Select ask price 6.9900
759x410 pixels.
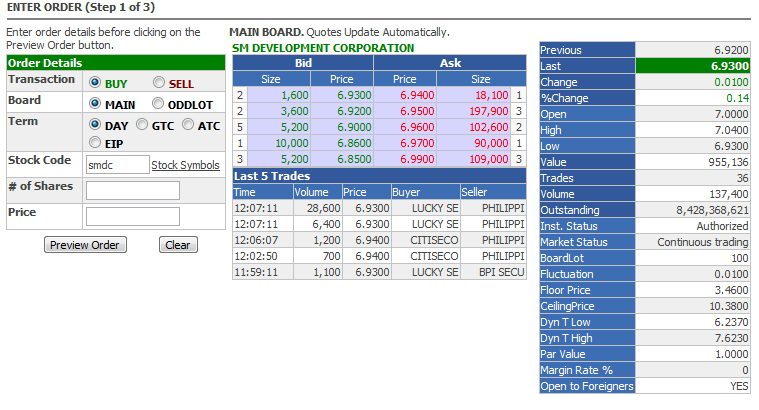click(417, 159)
